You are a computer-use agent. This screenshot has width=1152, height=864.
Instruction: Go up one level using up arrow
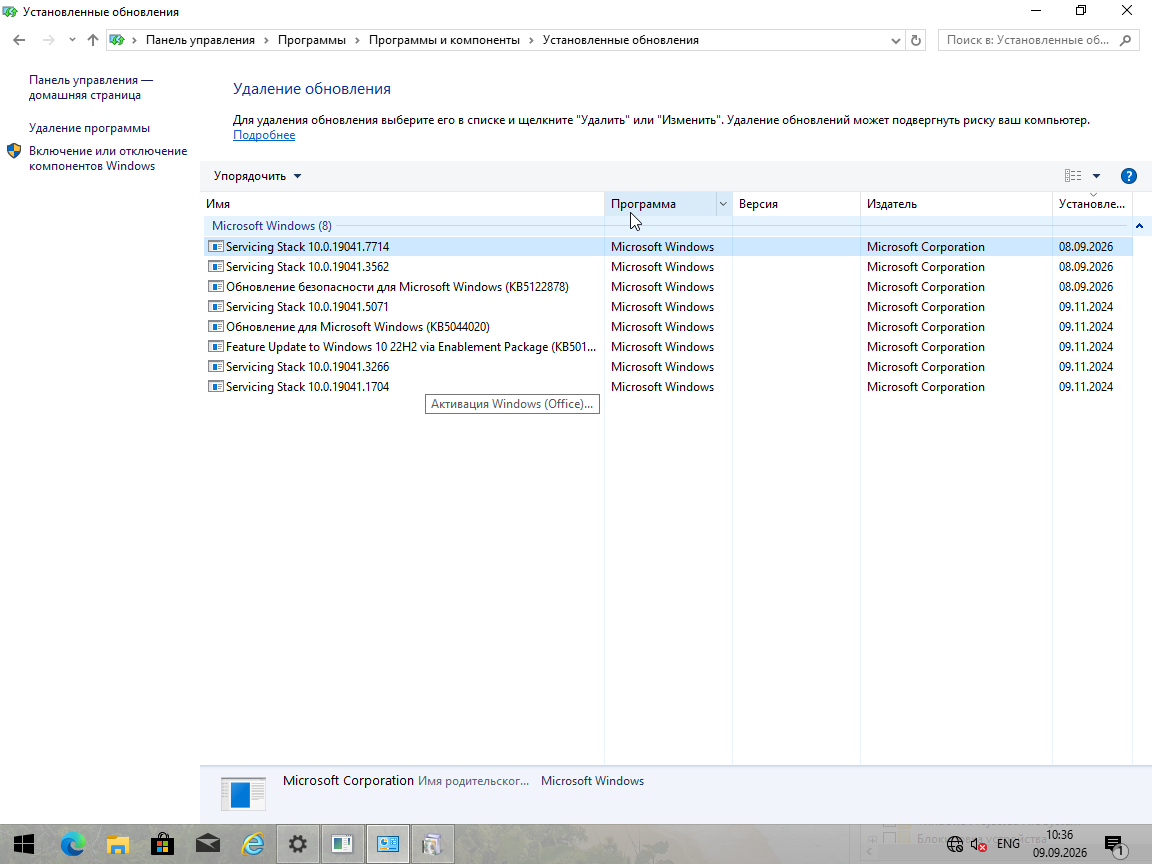coord(93,40)
